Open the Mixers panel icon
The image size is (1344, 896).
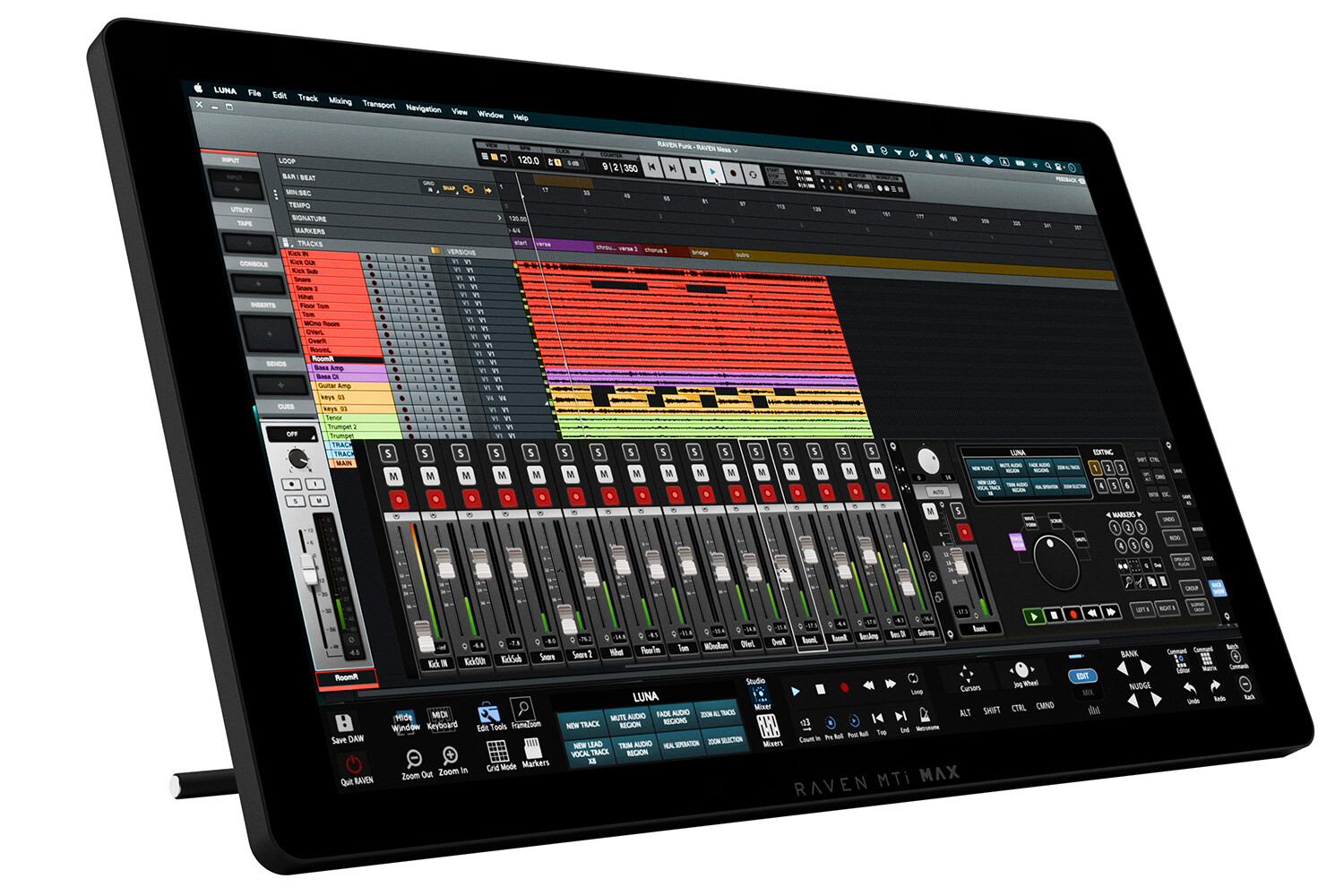click(x=770, y=725)
